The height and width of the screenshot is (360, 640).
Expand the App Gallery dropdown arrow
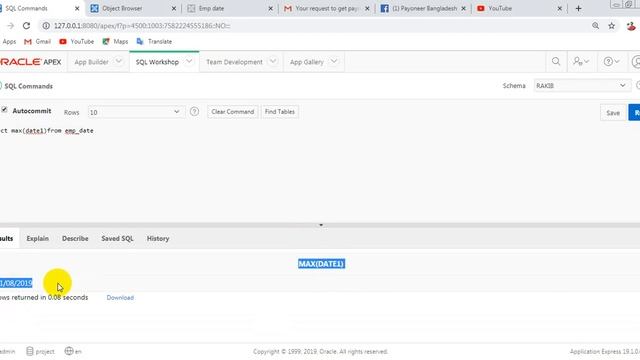pos(333,61)
